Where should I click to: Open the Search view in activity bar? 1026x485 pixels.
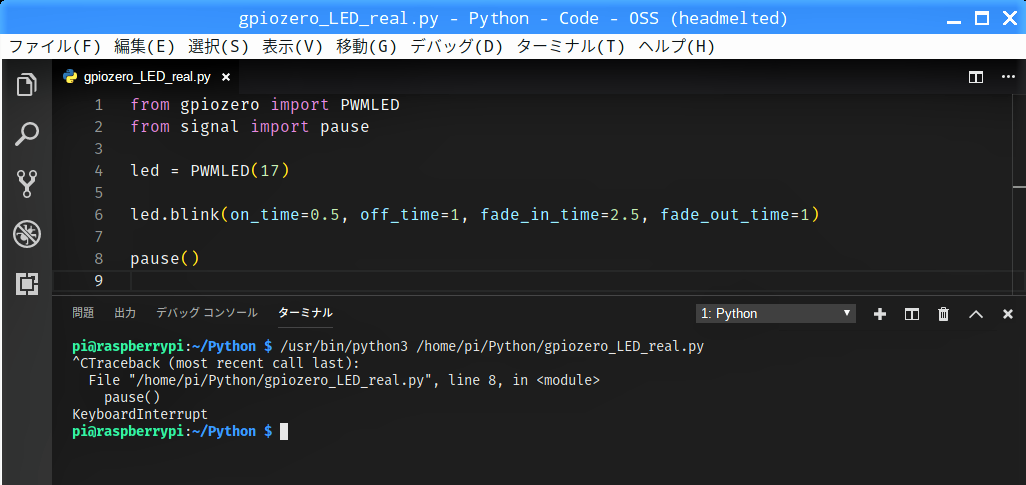point(27,134)
